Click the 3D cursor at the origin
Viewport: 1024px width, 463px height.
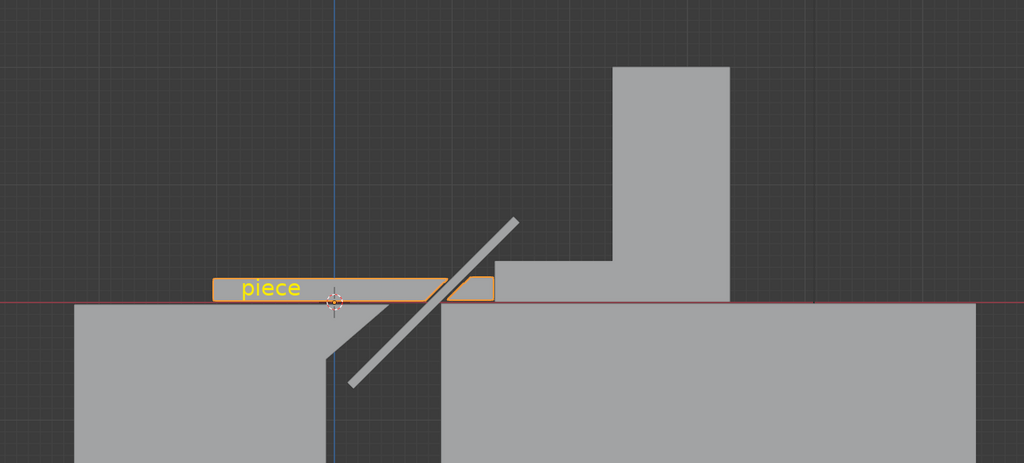pyautogui.click(x=334, y=302)
